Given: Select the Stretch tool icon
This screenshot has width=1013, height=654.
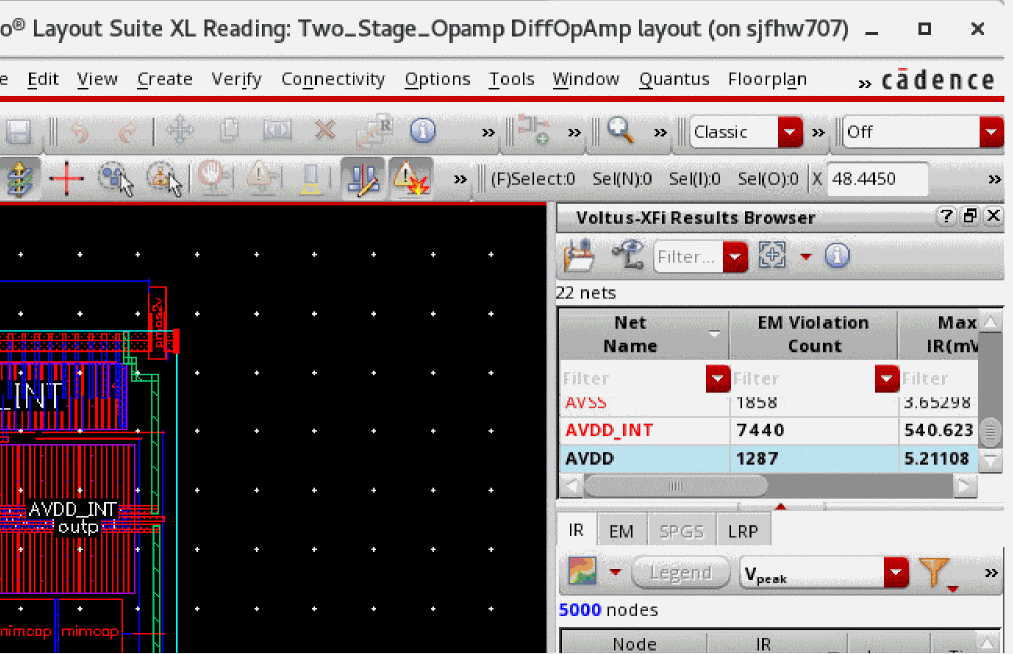Looking at the screenshot, I should click(277, 131).
